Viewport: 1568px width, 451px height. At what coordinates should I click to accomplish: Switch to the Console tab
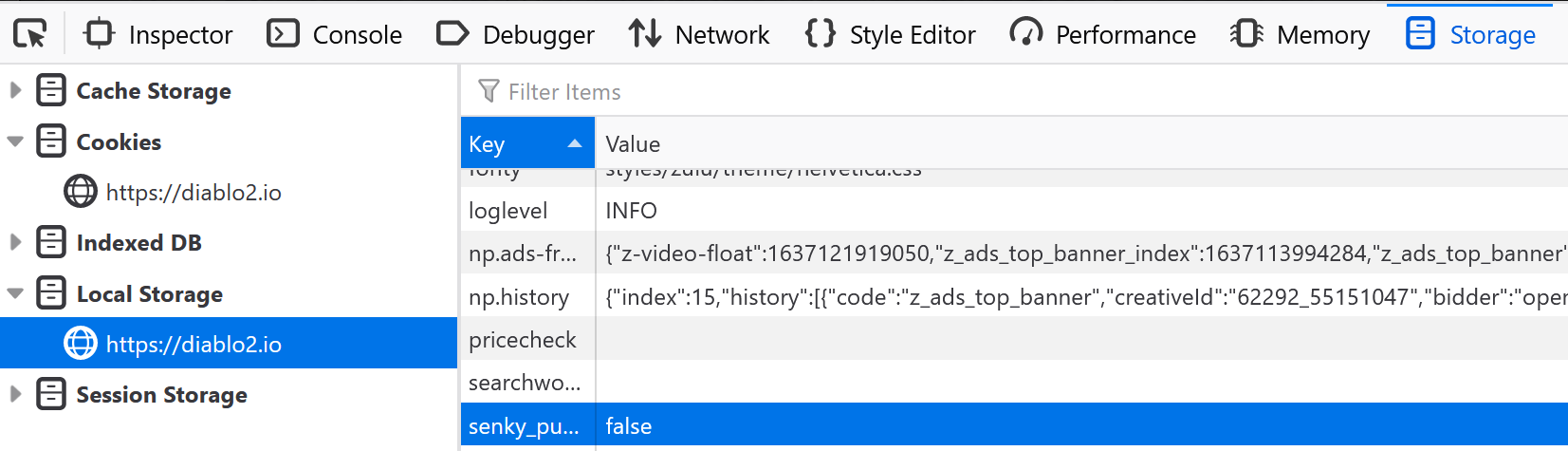click(335, 35)
